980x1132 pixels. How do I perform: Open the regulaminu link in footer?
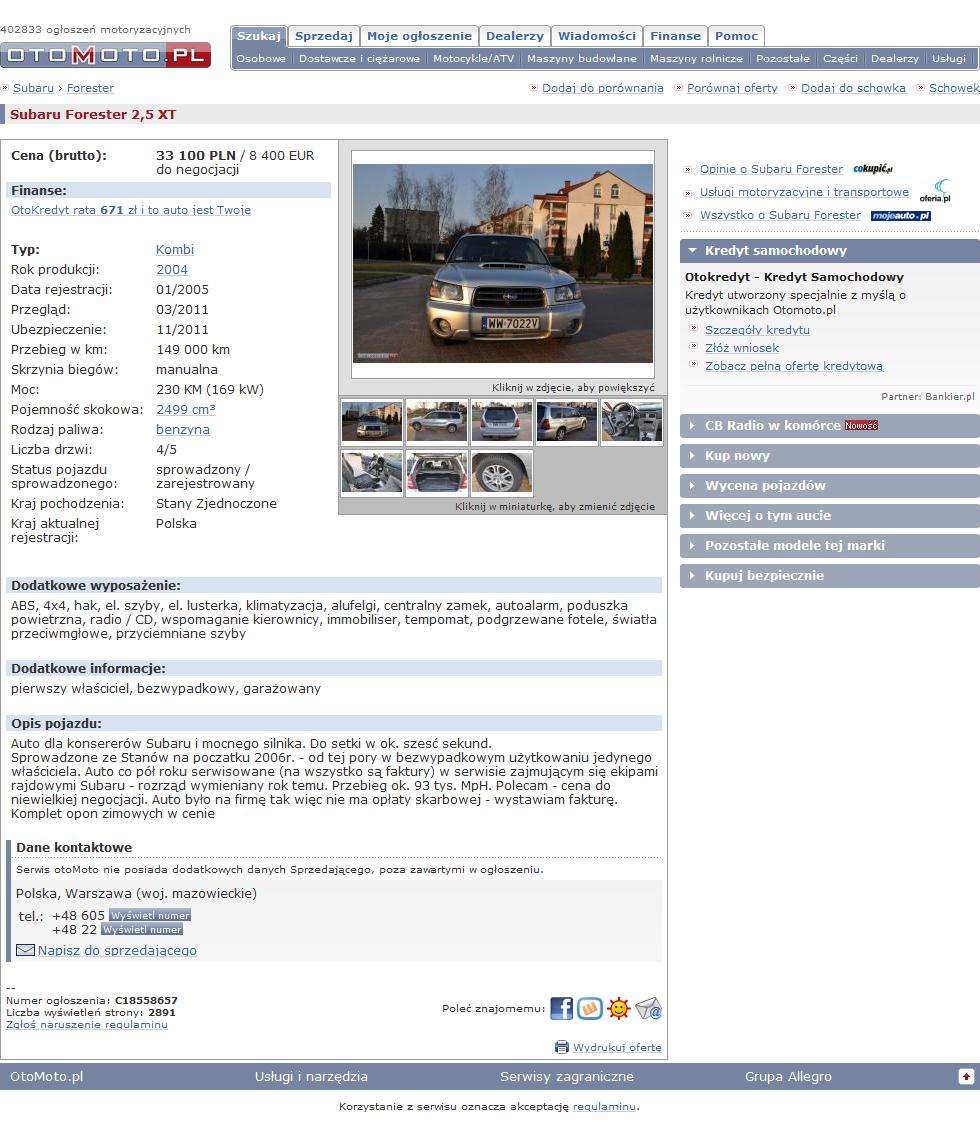pos(605,1107)
